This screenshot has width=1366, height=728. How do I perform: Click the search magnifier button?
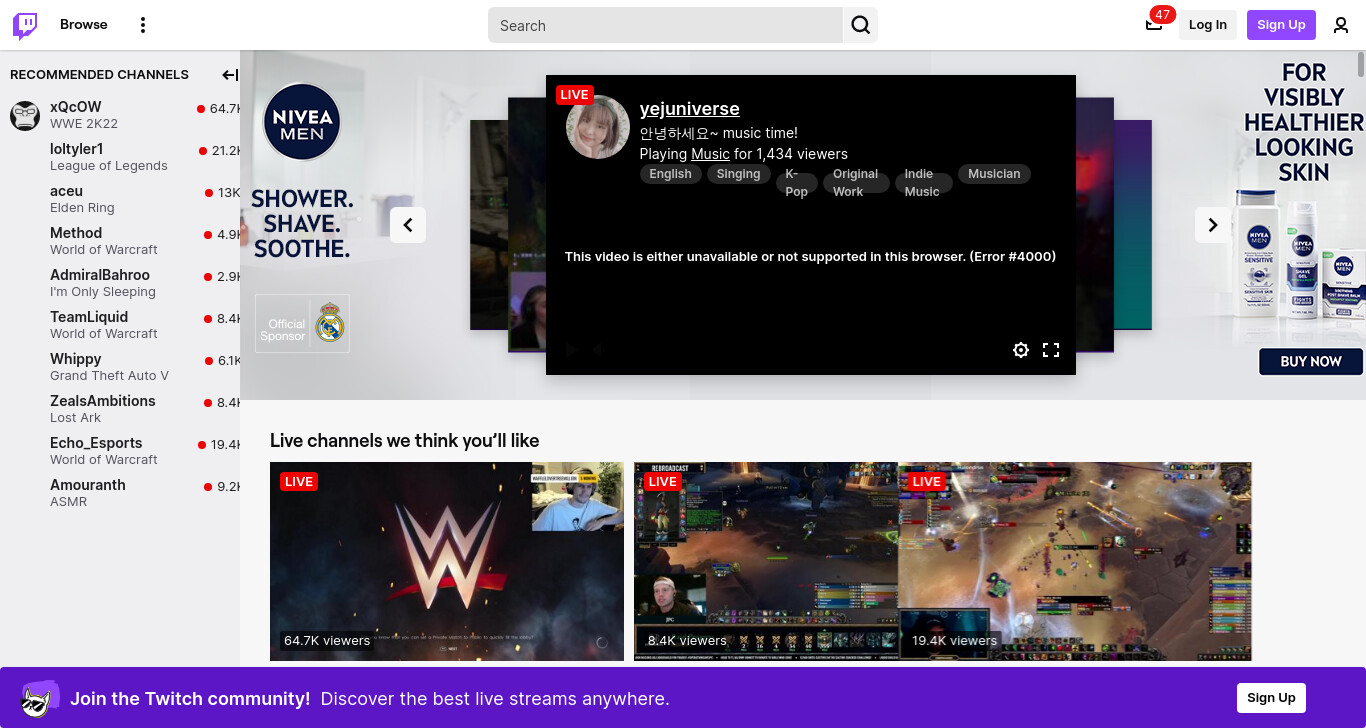point(860,25)
